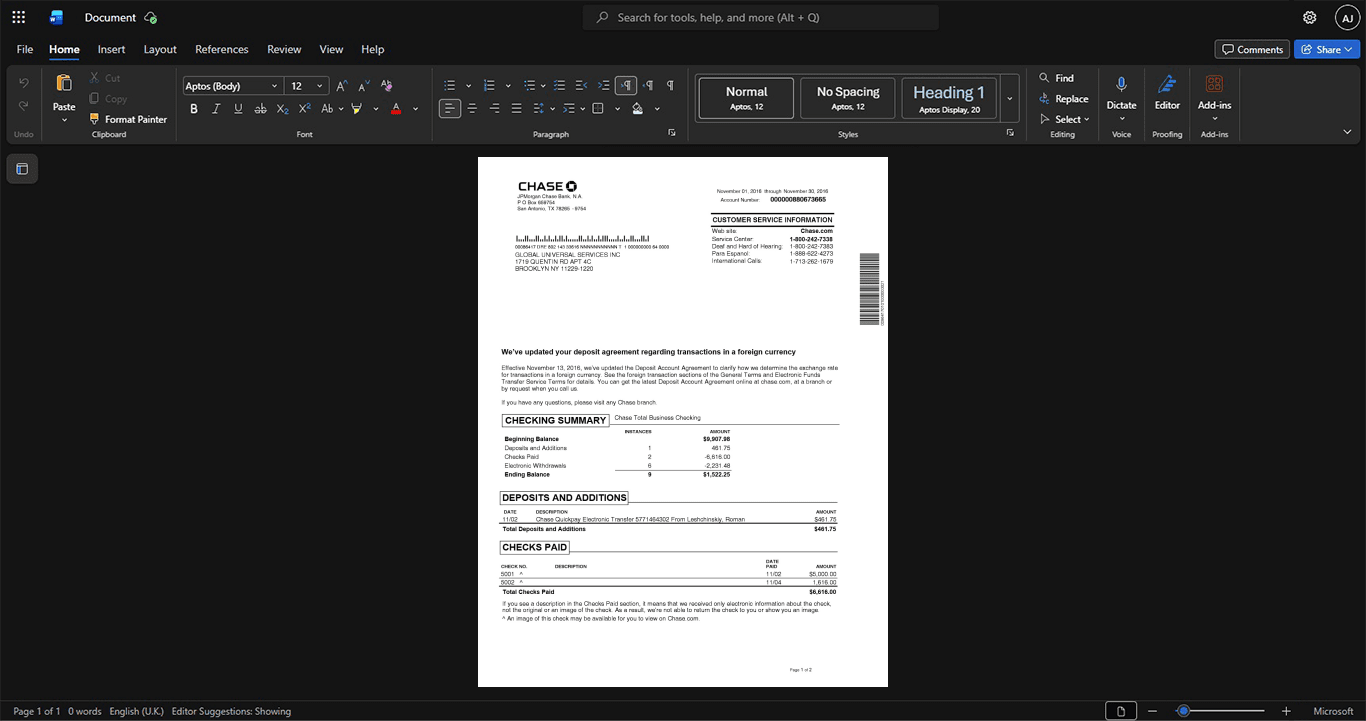This screenshot has width=1366, height=721.
Task: Click the Format Painter button
Action: point(128,119)
